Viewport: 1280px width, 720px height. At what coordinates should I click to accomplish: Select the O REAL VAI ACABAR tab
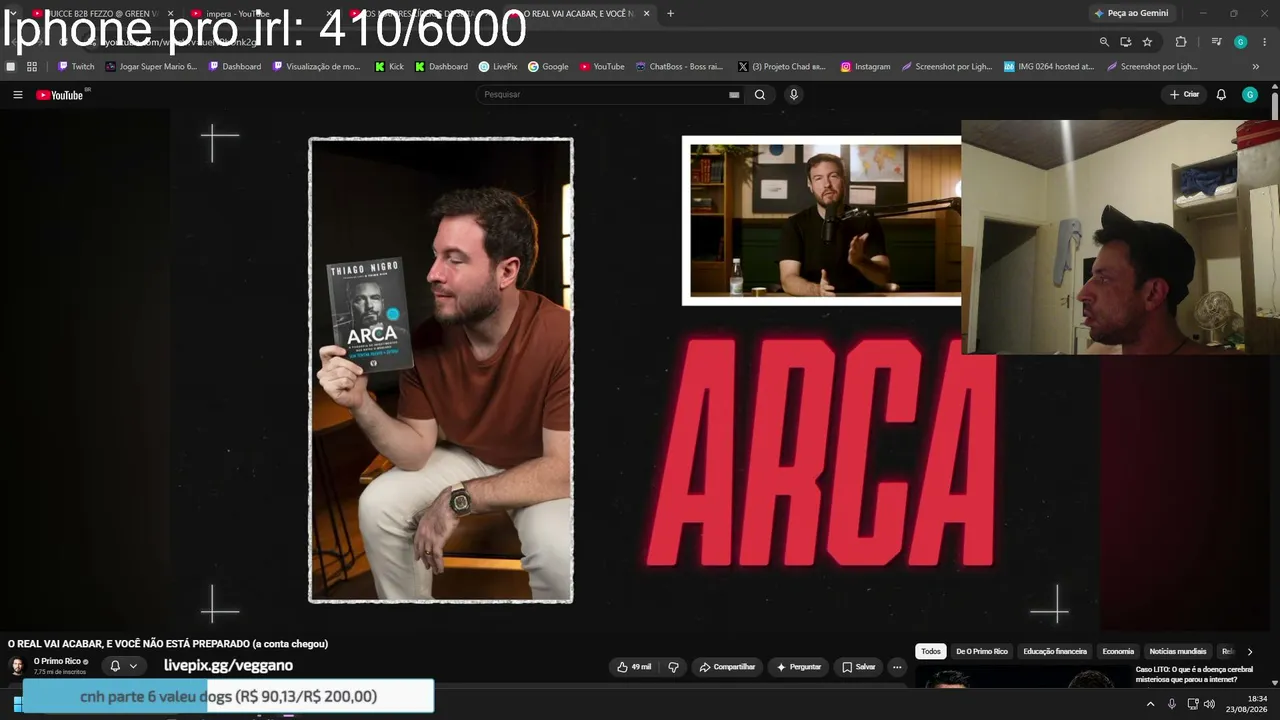pos(580,14)
